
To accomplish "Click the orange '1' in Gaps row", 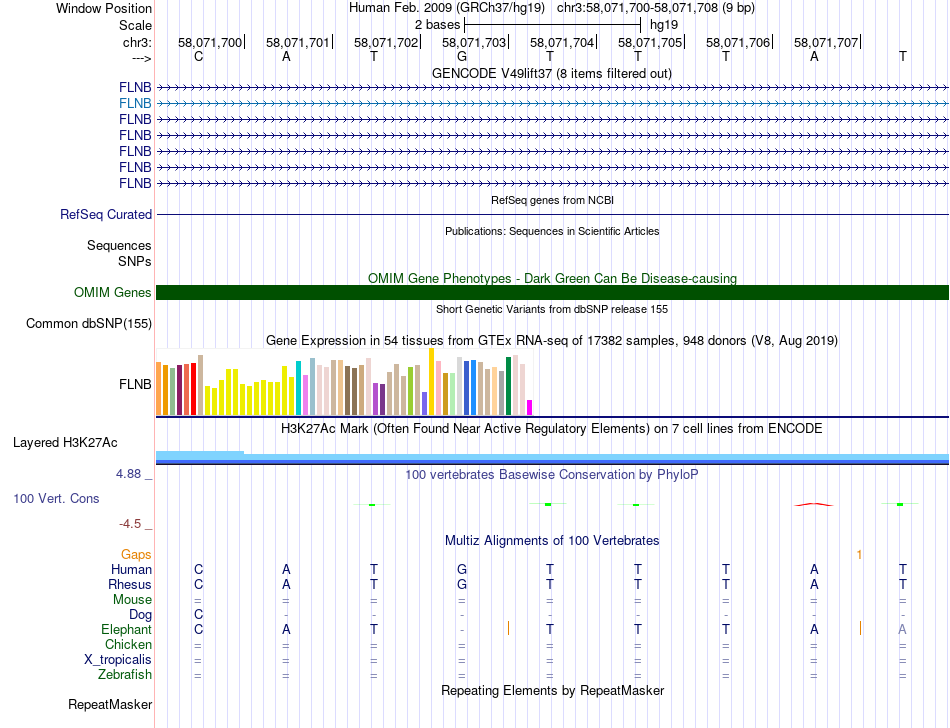I will coord(859,554).
